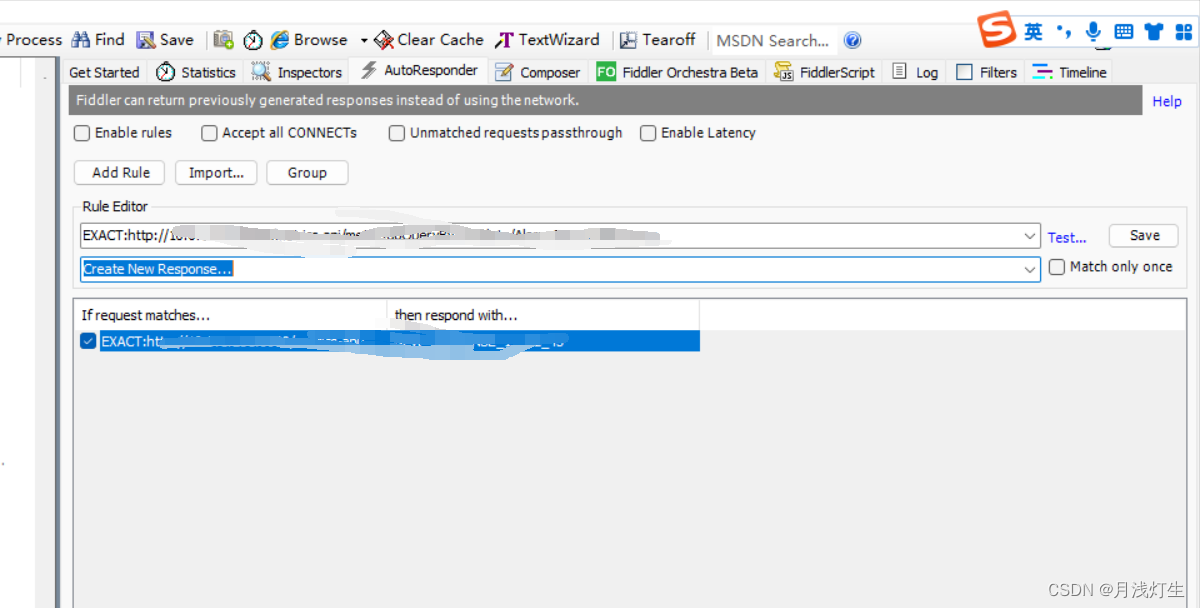
Task: Open the Log tab
Action: tap(915, 72)
